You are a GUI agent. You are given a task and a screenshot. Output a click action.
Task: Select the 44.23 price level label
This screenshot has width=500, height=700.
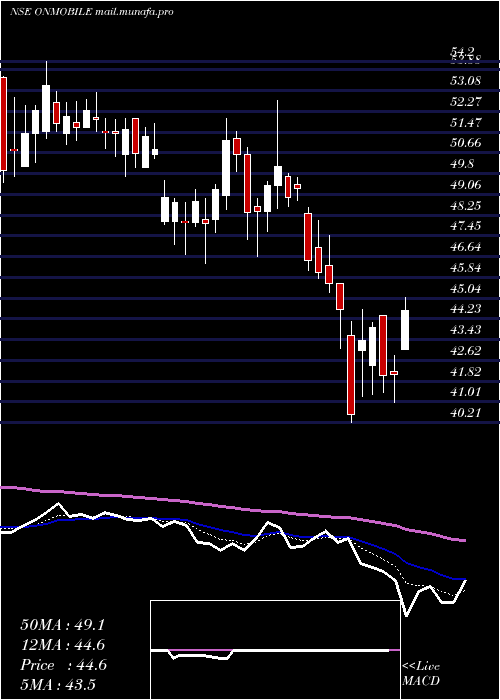(x=466, y=309)
